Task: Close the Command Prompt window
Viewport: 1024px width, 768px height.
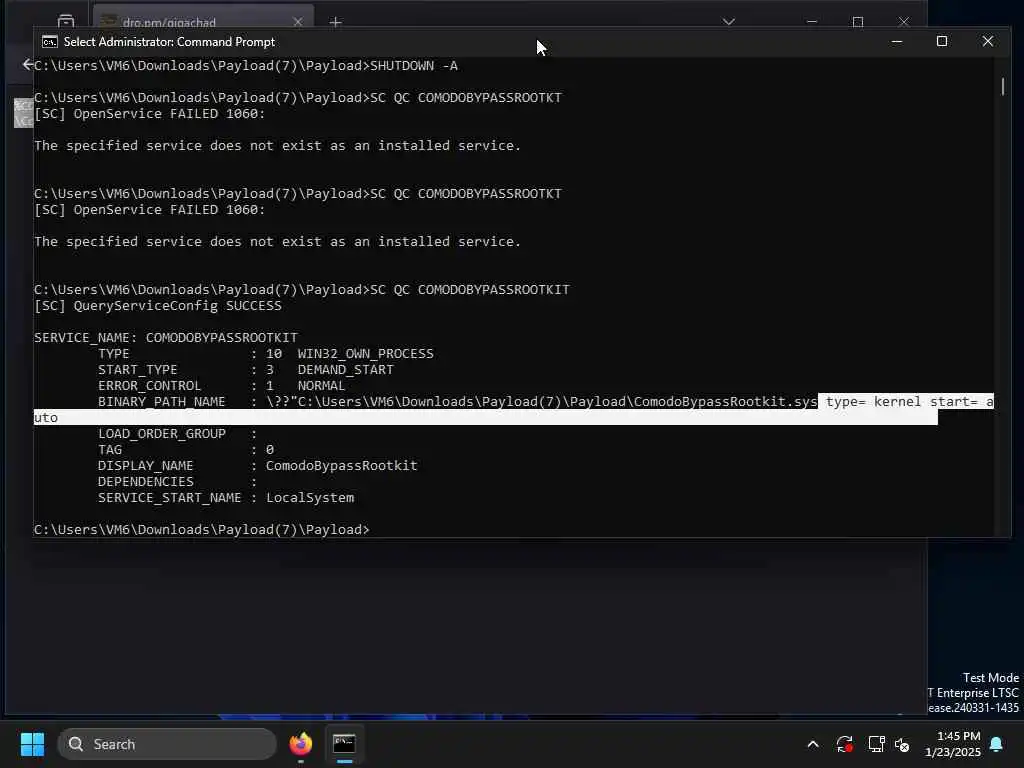Action: (987, 41)
